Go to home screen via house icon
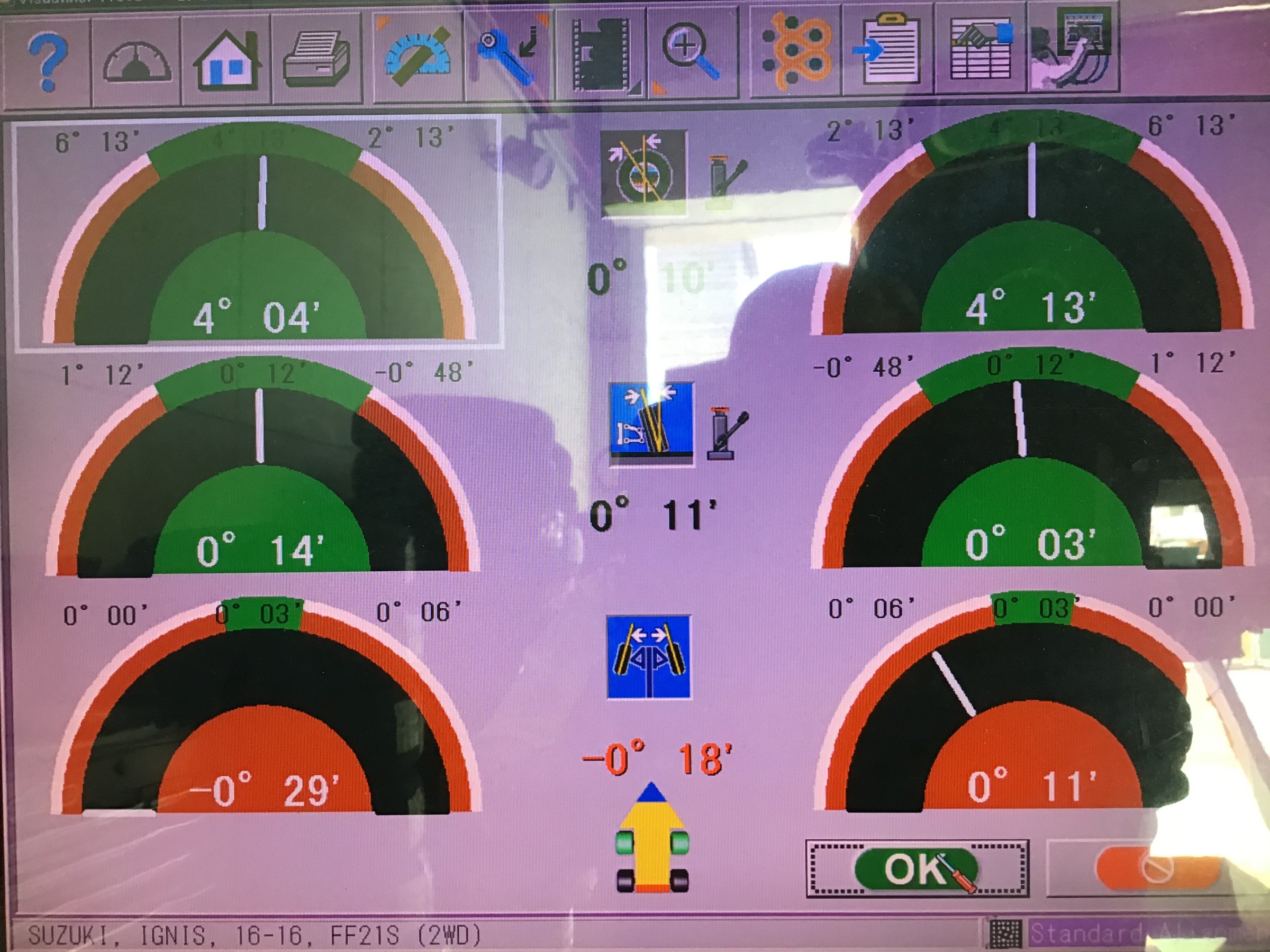This screenshot has height=952, width=1270. pyautogui.click(x=228, y=60)
